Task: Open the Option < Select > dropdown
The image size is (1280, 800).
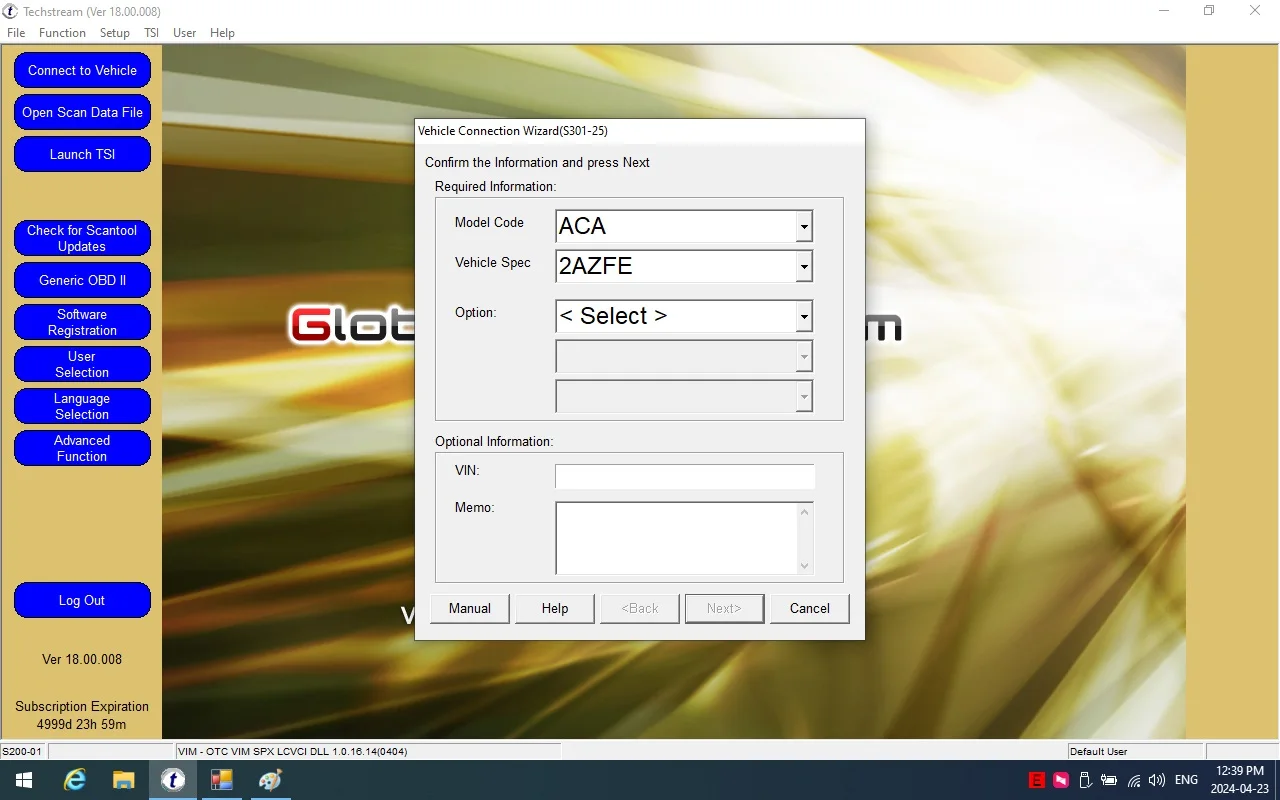Action: point(684,316)
